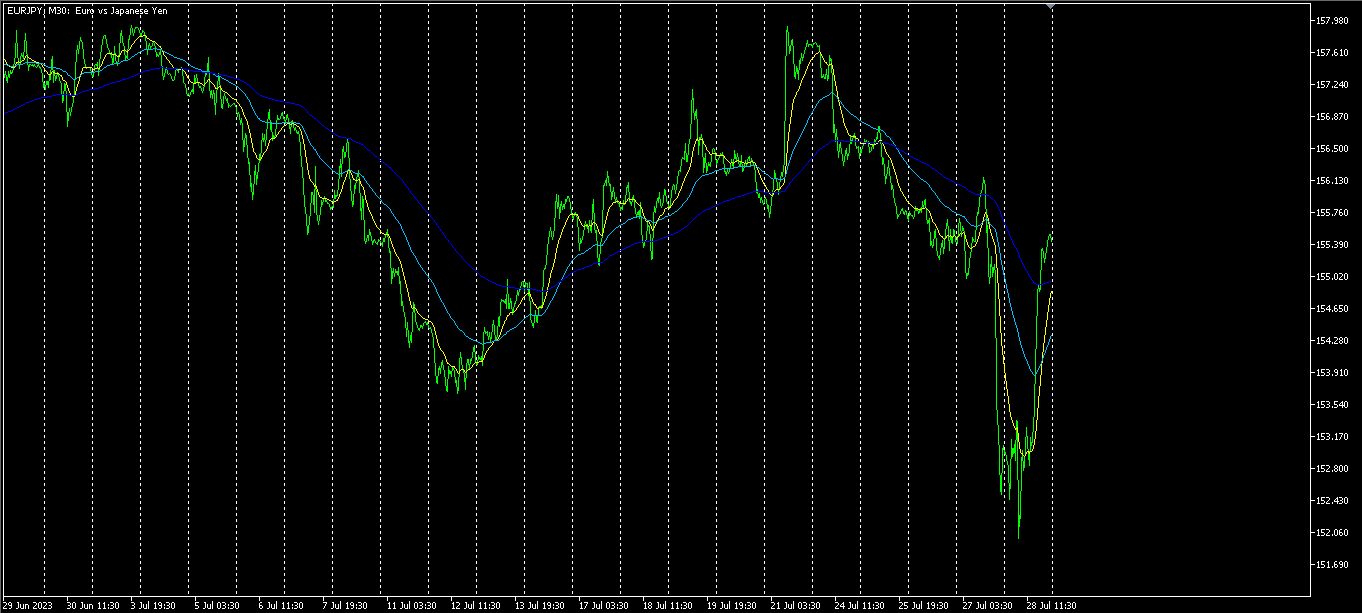Screen dimensions: 1362x613
Task: Click the 21 Jul 03:30 time label
Action: pyautogui.click(x=796, y=605)
